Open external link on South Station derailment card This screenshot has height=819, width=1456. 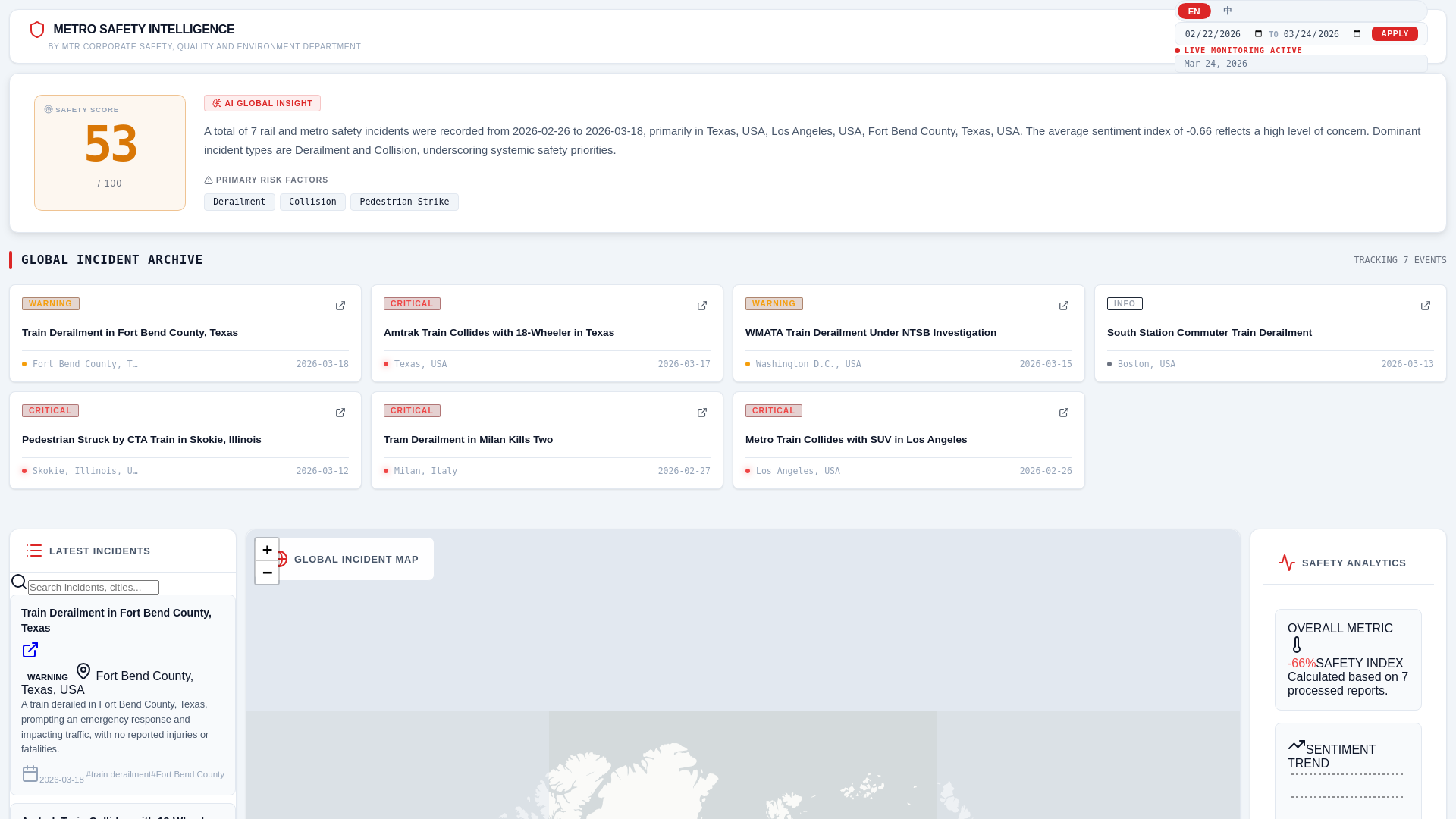coord(1426,306)
